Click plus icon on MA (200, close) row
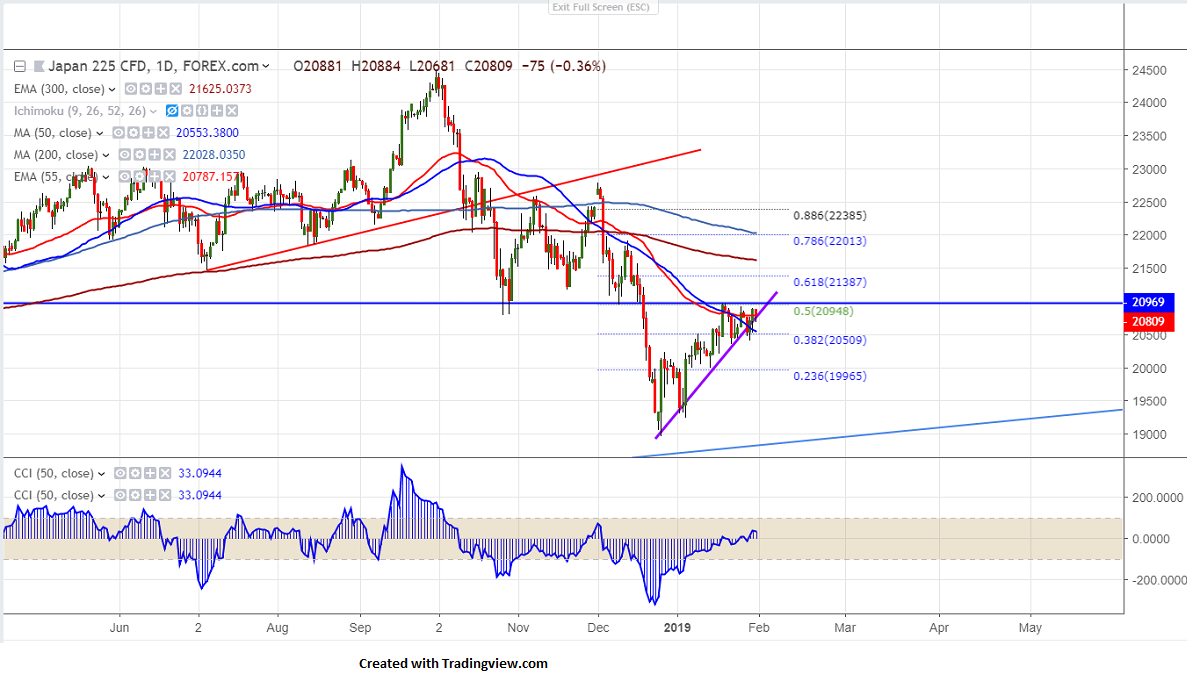This screenshot has height=680, width=1187. (x=154, y=154)
